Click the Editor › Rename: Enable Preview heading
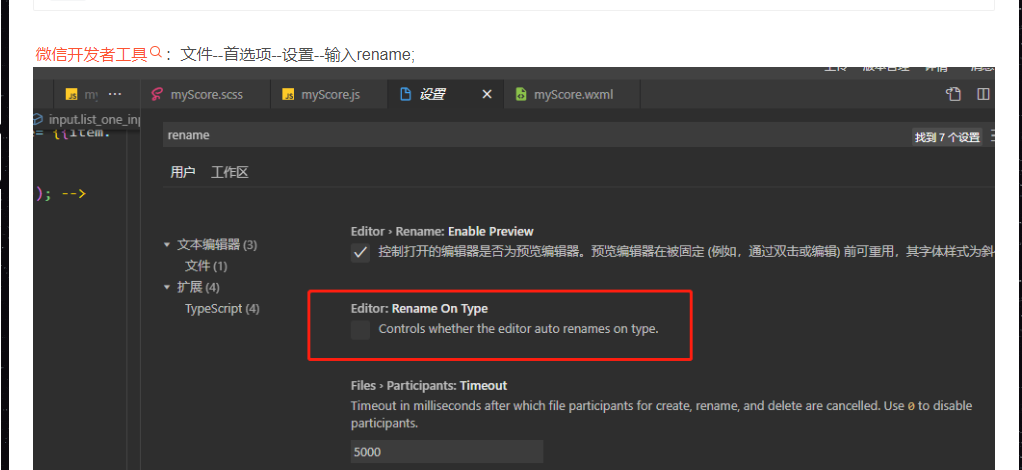The height and width of the screenshot is (470, 1022). click(x=442, y=231)
